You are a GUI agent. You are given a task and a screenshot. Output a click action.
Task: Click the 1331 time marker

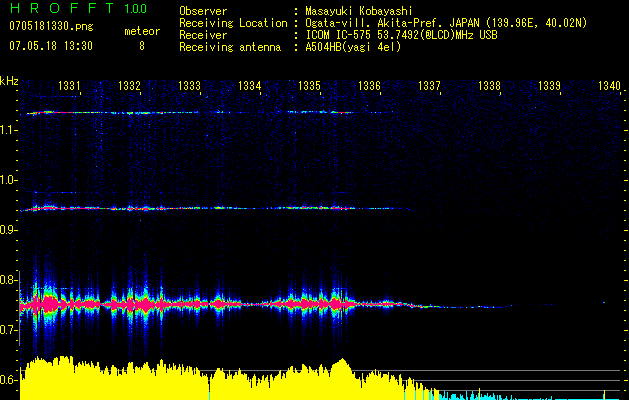pos(69,85)
